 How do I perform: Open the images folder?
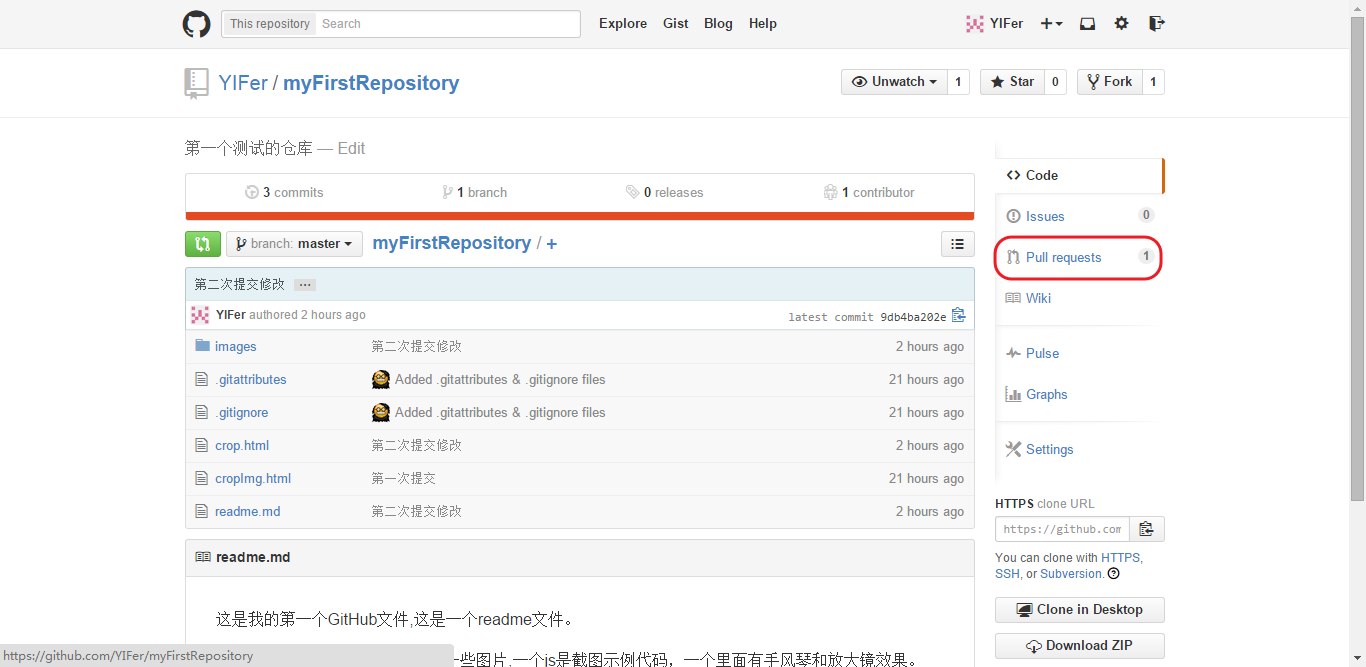(x=235, y=346)
